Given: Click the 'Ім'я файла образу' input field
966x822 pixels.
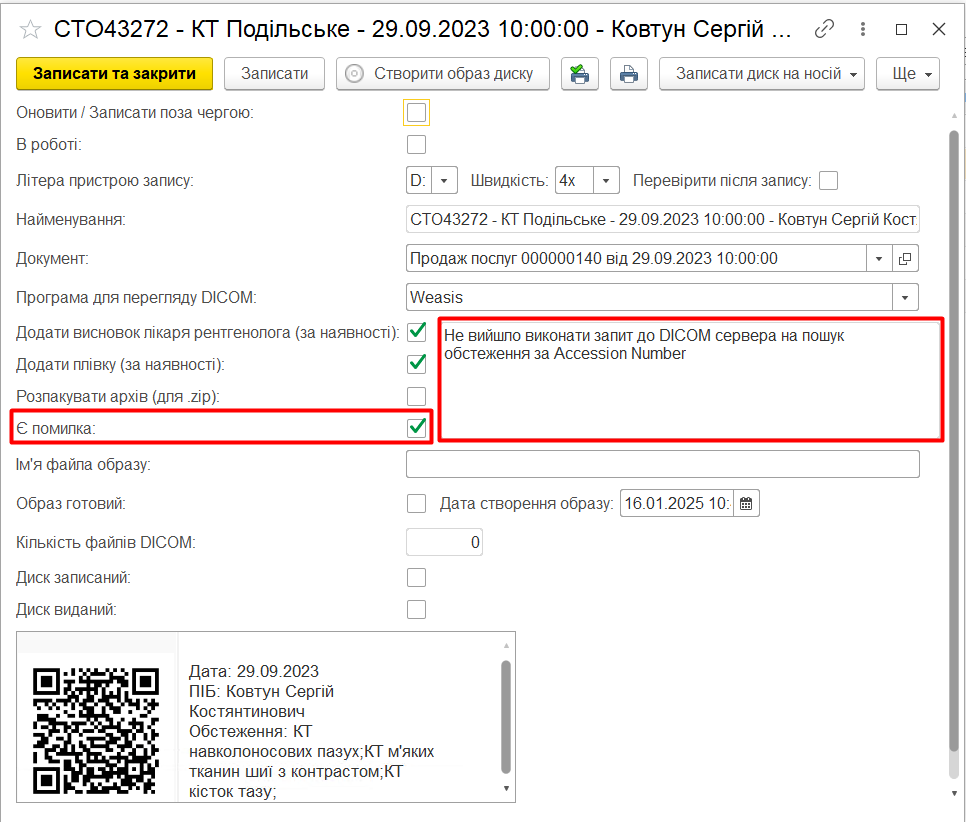Looking at the screenshot, I should (x=662, y=465).
